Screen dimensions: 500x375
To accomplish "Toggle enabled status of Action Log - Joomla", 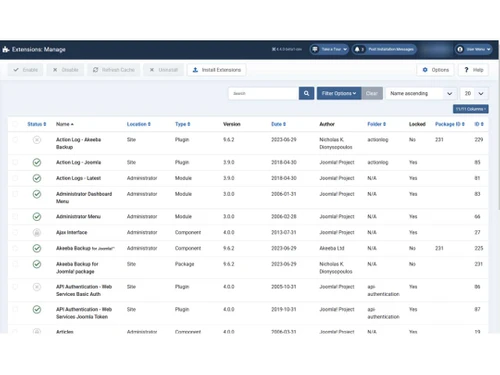I will [37, 162].
